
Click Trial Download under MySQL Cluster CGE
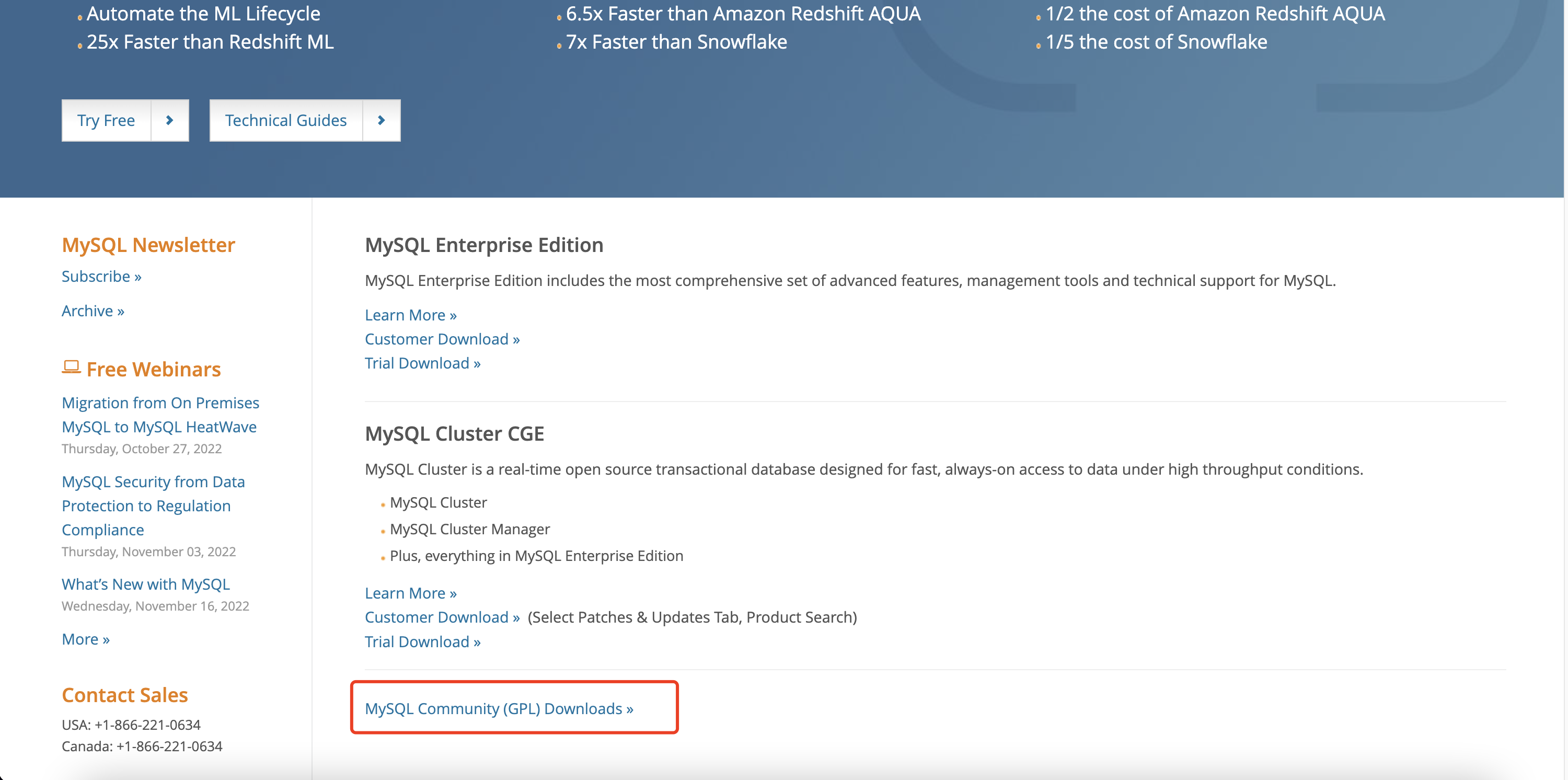[422, 642]
